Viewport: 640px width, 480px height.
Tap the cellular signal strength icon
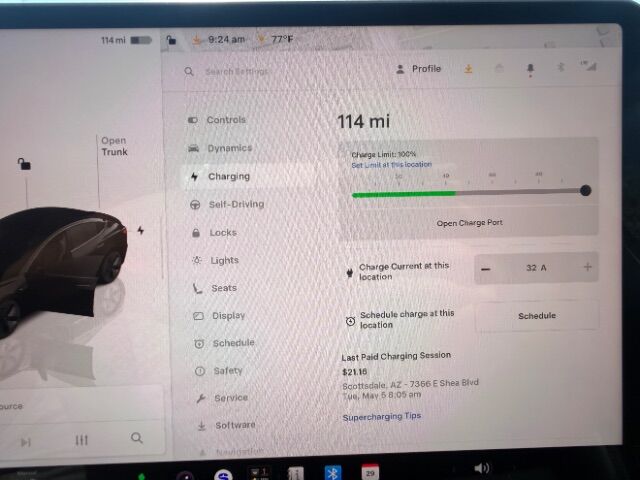(x=589, y=66)
